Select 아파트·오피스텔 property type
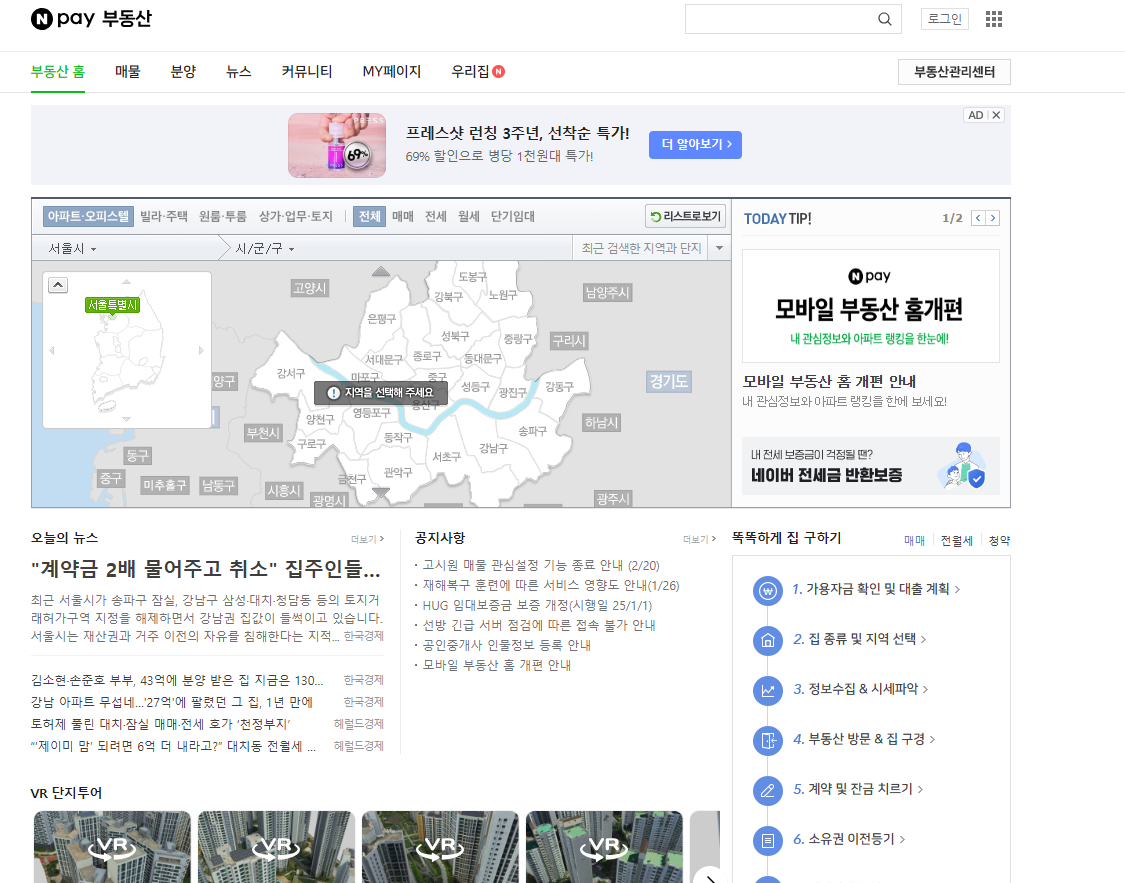 point(88,216)
